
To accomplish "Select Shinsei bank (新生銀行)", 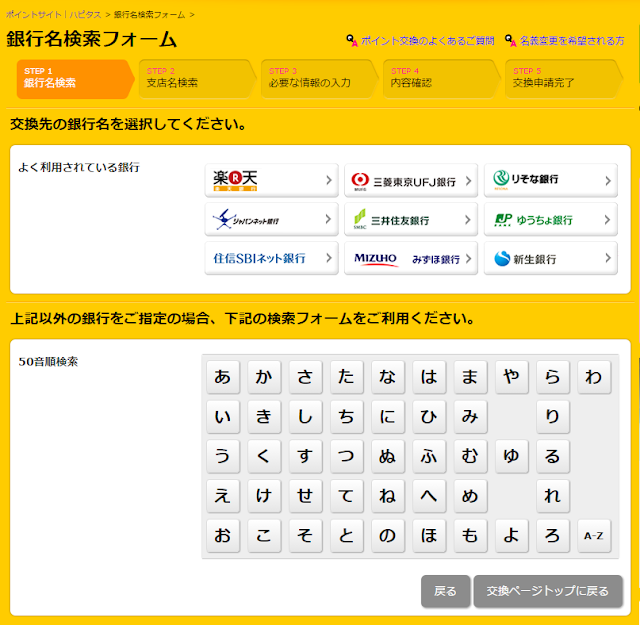I will click(x=551, y=258).
